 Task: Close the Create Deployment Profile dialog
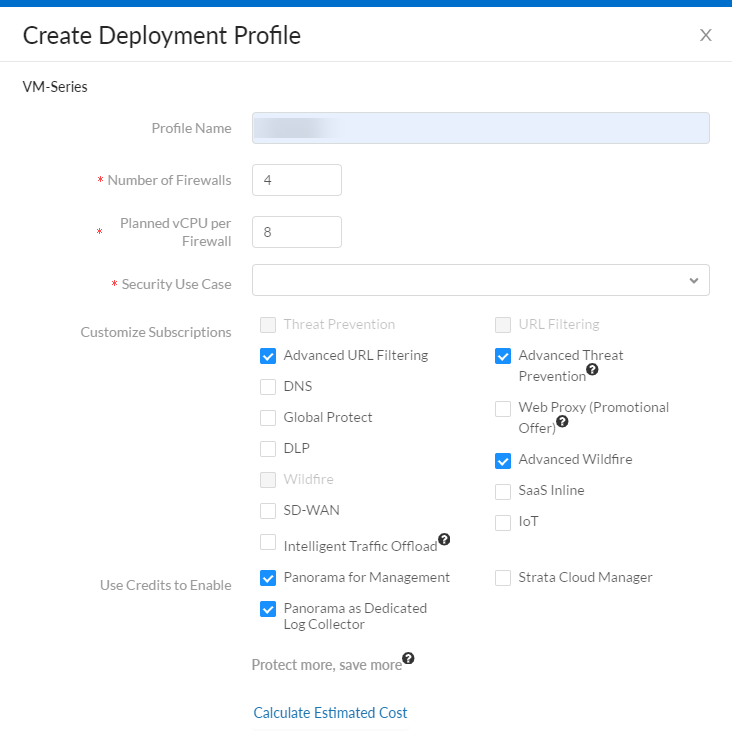tap(705, 35)
